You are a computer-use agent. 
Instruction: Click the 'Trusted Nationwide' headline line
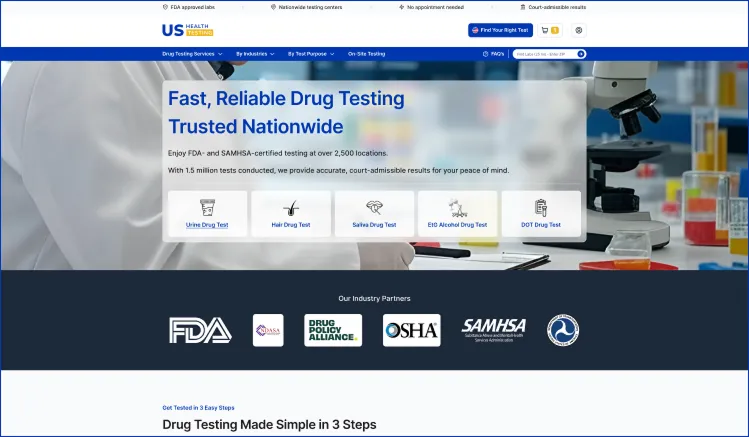tap(256, 127)
